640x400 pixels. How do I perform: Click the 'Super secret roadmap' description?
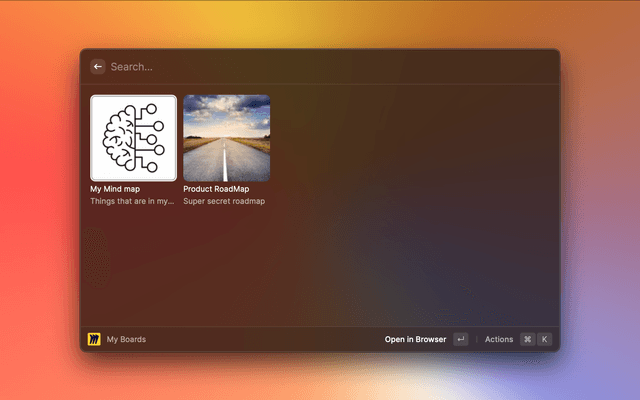(x=224, y=201)
